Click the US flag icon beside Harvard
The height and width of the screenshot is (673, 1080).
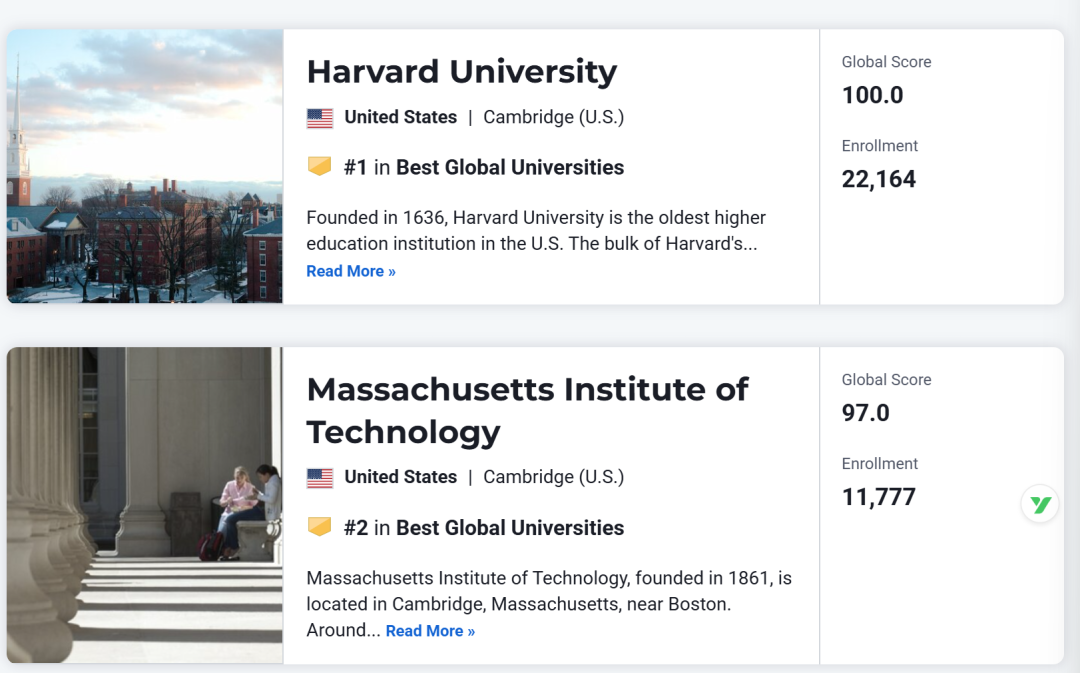[320, 118]
